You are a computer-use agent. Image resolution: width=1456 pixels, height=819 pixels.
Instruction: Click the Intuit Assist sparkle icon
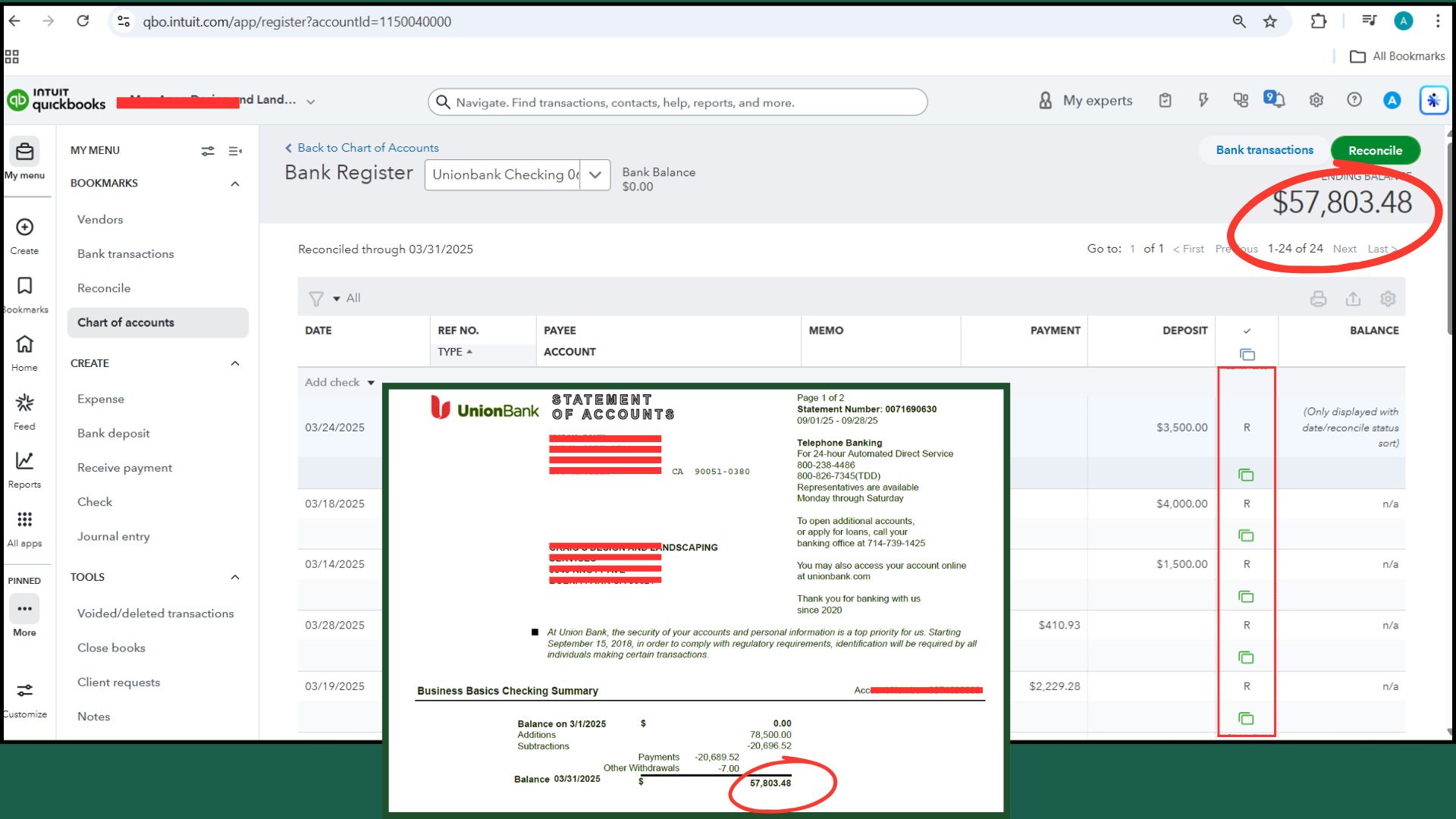1433,100
